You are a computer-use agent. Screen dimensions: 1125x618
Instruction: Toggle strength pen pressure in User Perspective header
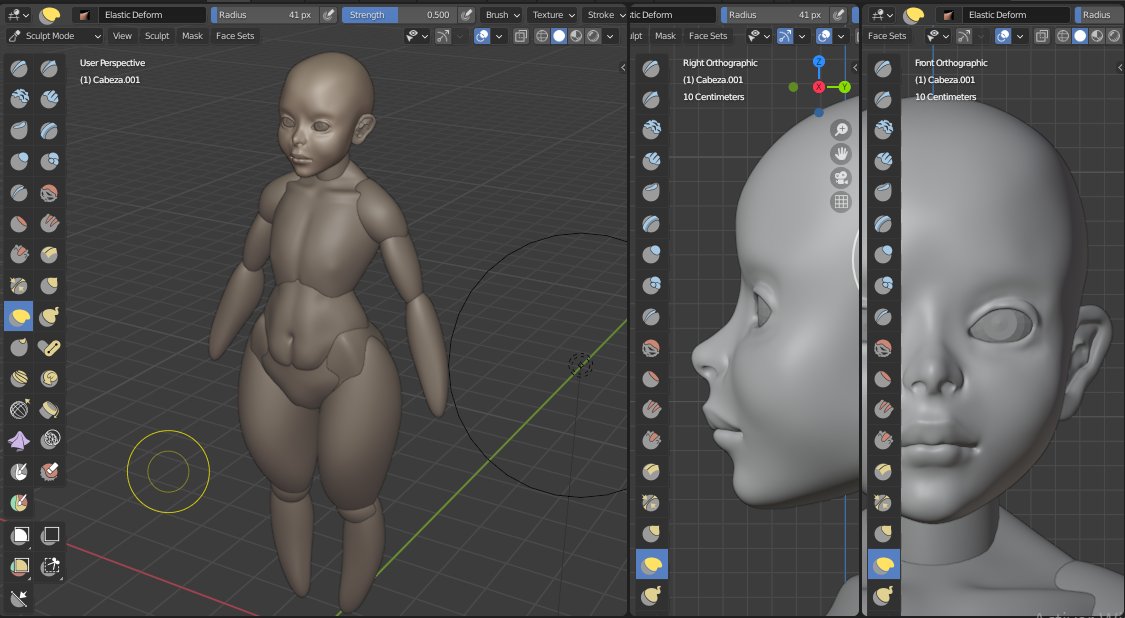[x=466, y=14]
